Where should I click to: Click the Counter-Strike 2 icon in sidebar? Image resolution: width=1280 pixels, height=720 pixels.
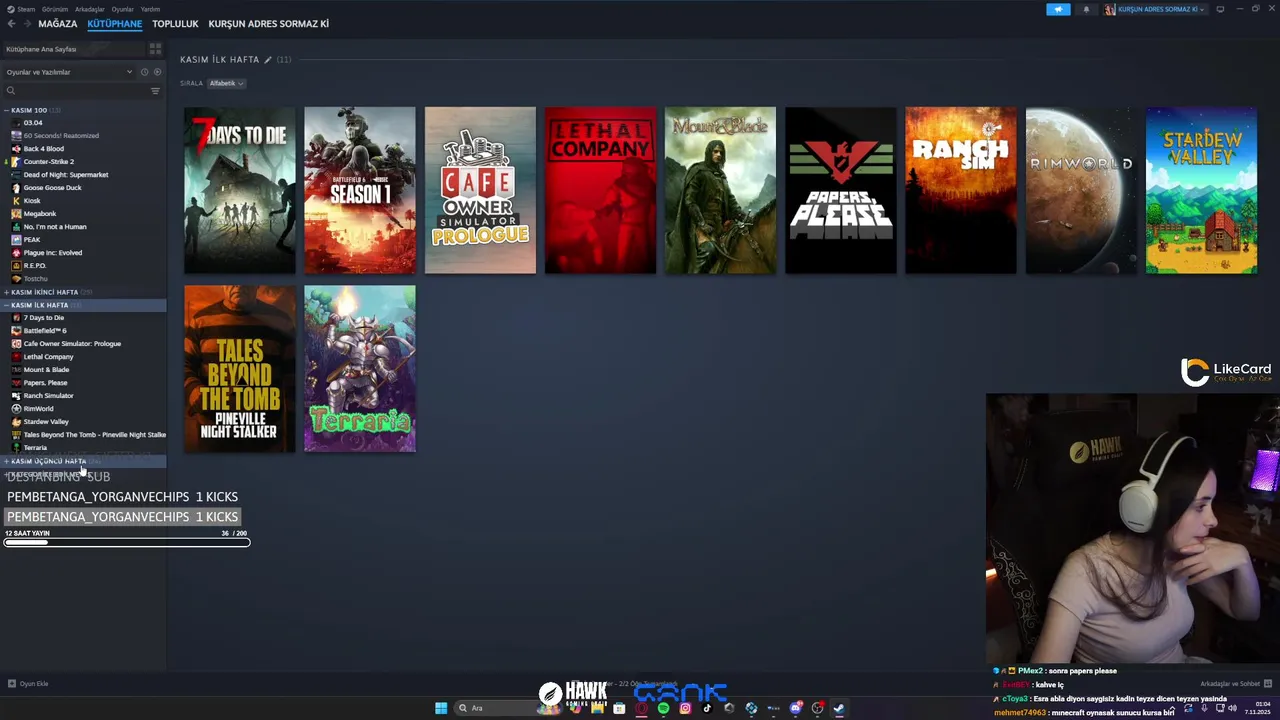(x=16, y=161)
